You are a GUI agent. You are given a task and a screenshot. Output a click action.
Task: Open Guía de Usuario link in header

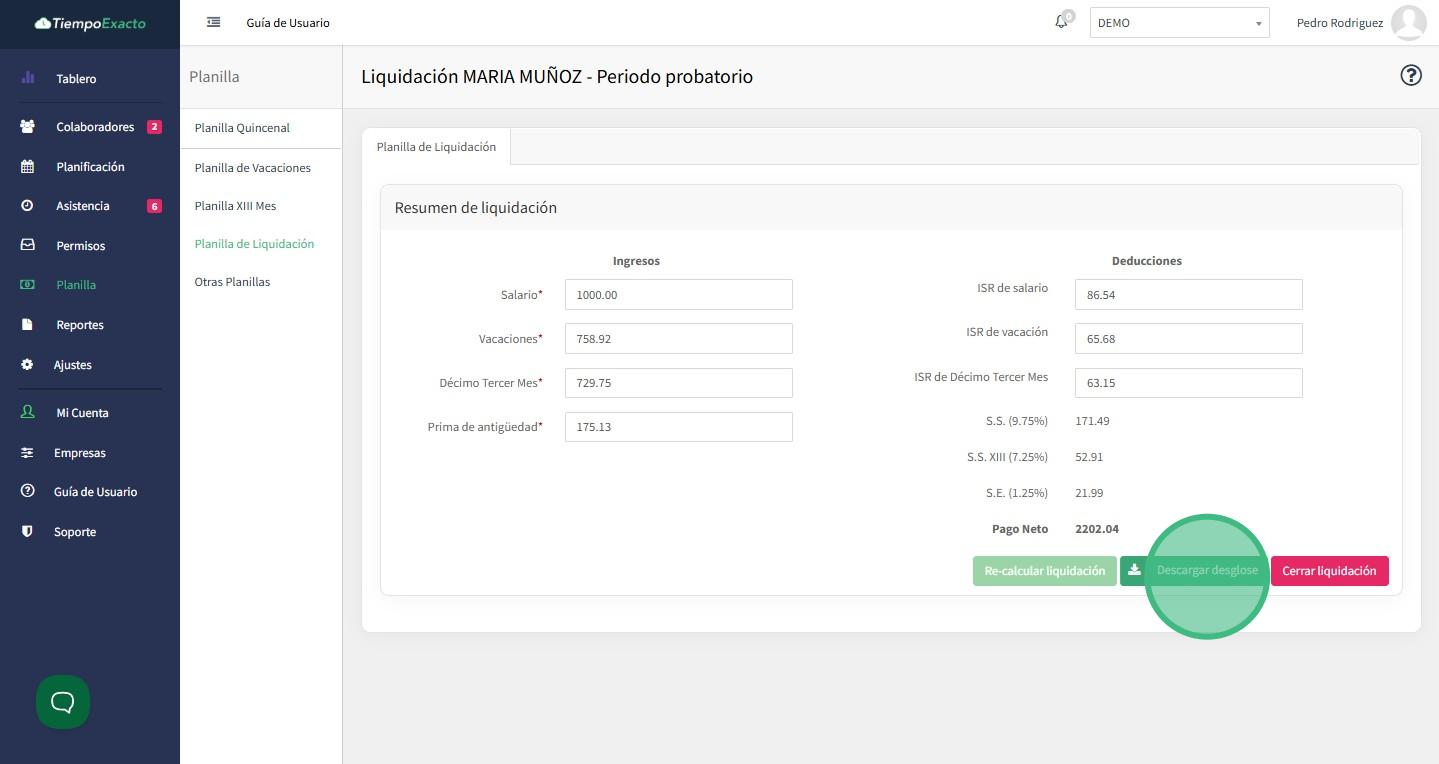288,23
